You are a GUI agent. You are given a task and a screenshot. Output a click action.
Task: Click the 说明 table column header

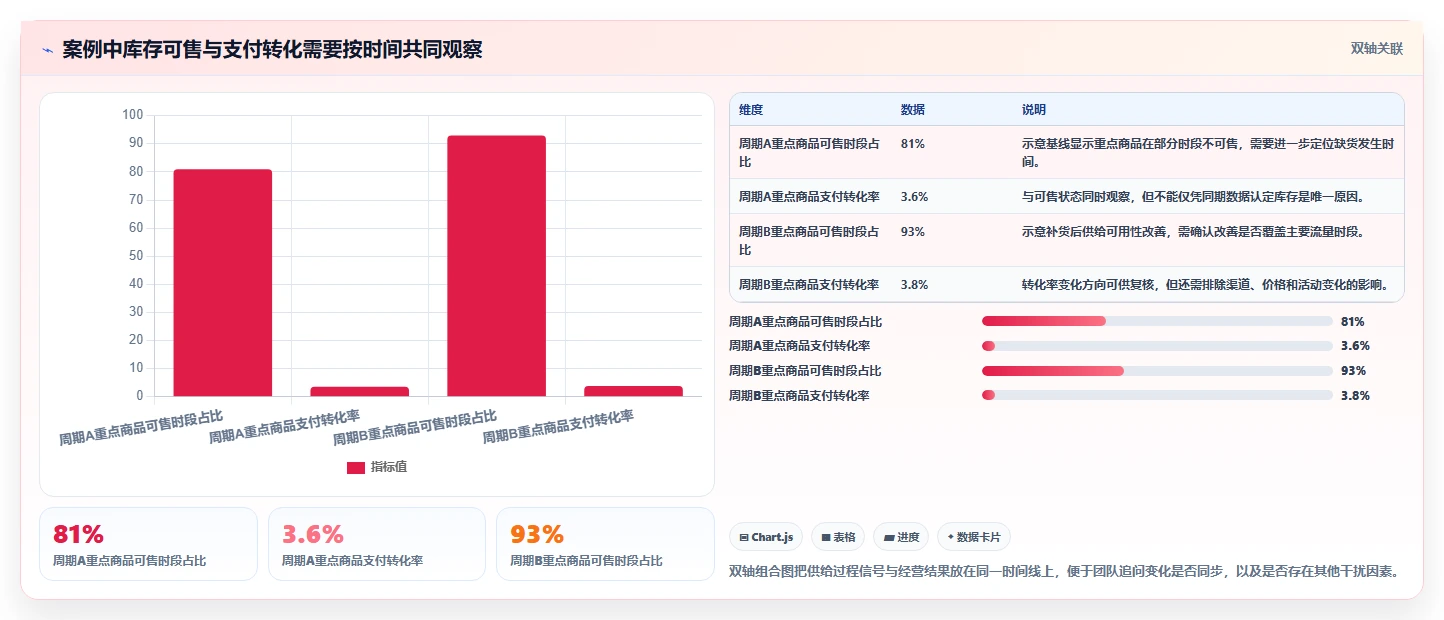[x=1034, y=109]
